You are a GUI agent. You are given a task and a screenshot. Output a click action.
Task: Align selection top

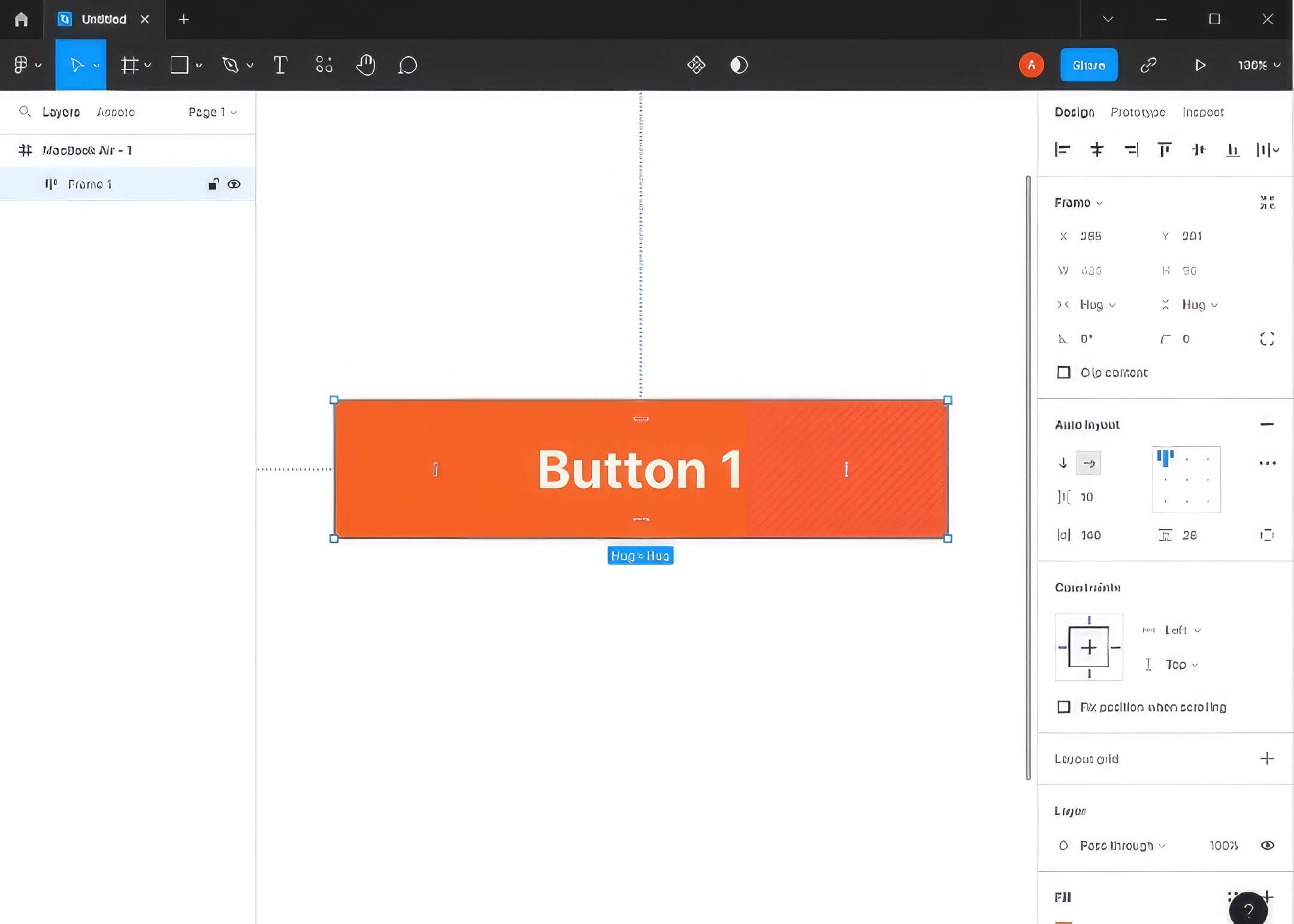[1164, 149]
